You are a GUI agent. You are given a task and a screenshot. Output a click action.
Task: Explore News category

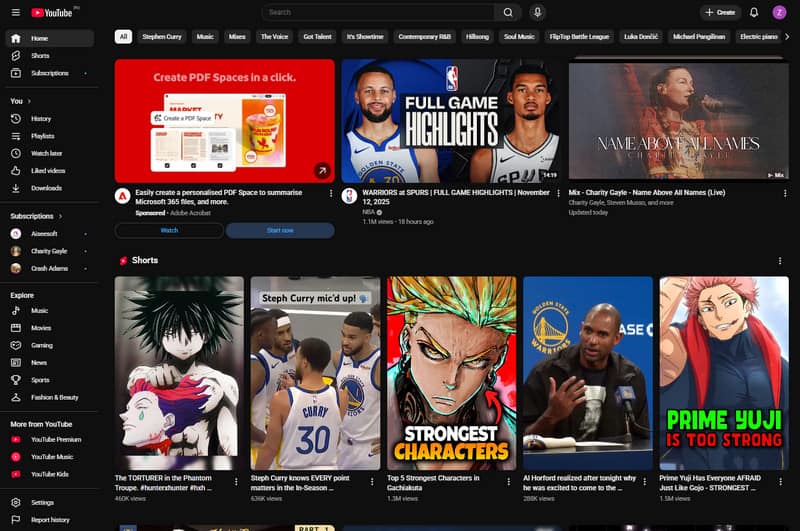(x=50, y=362)
